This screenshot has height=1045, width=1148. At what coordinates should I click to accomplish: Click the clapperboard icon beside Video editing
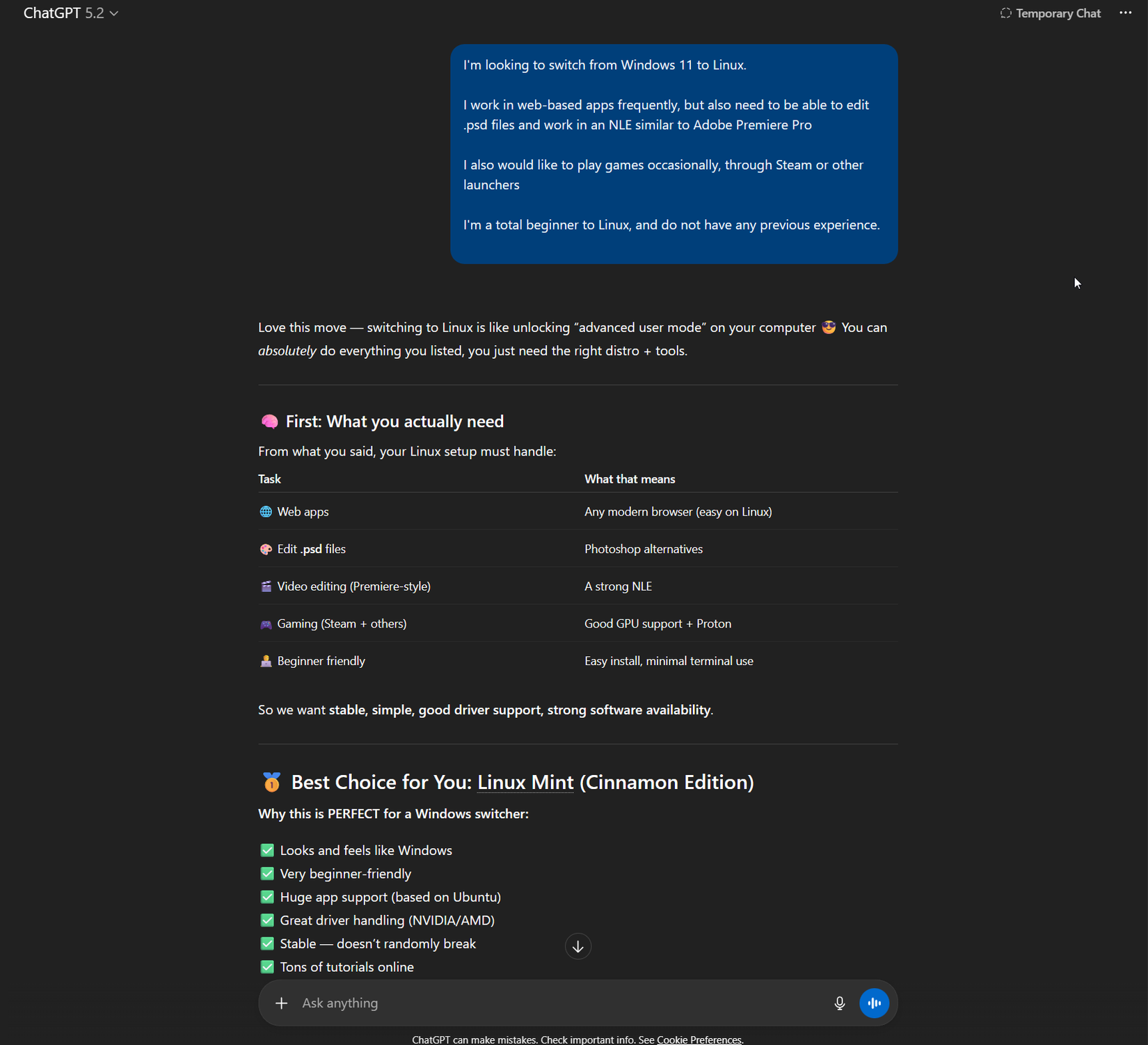point(266,587)
